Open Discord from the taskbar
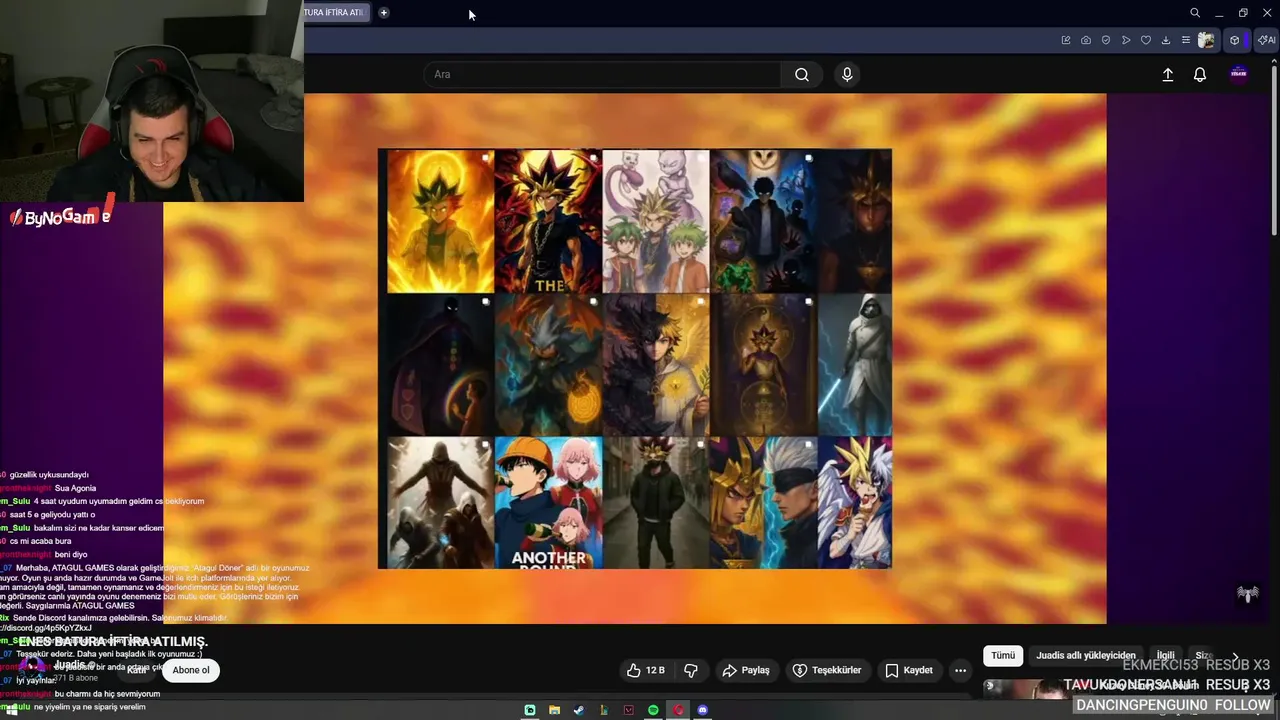The height and width of the screenshot is (720, 1280). click(702, 710)
